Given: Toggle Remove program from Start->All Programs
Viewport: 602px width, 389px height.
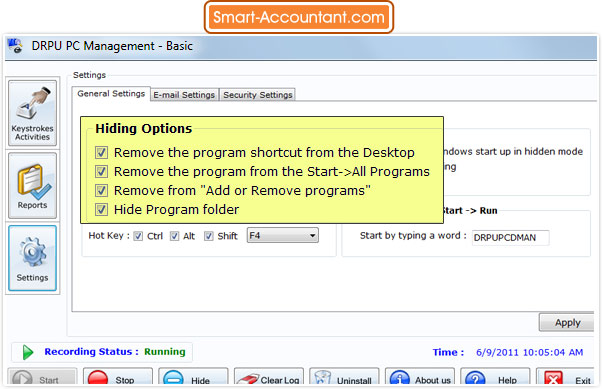Looking at the screenshot, I should click(101, 171).
